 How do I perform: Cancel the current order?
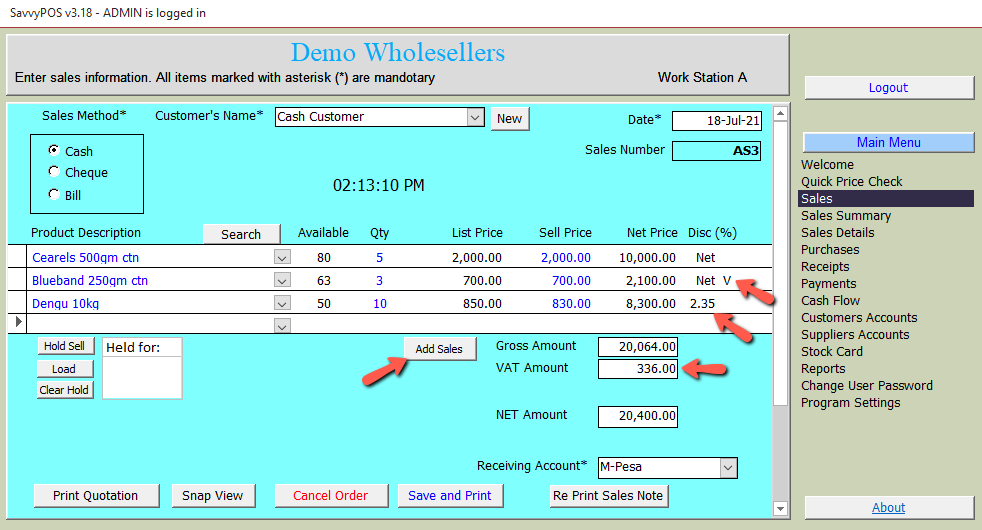(x=330, y=496)
